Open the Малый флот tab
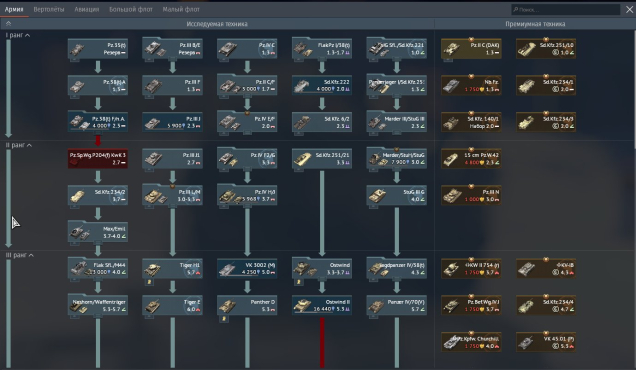Viewport: 636px width, 370px height. pos(181,9)
